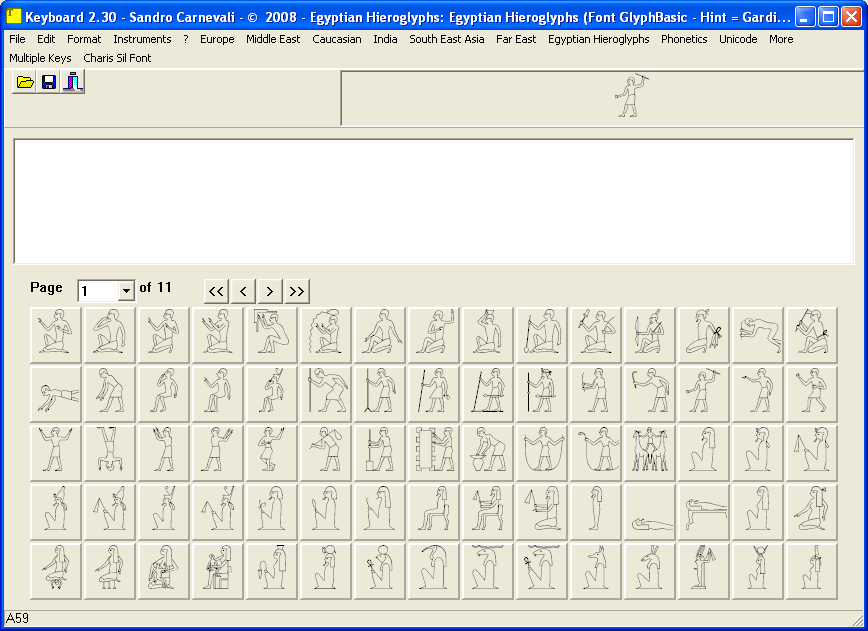Viewport: 868px width, 631px height.
Task: Click the purple toolbar icon beside Save
Action: coord(73,82)
